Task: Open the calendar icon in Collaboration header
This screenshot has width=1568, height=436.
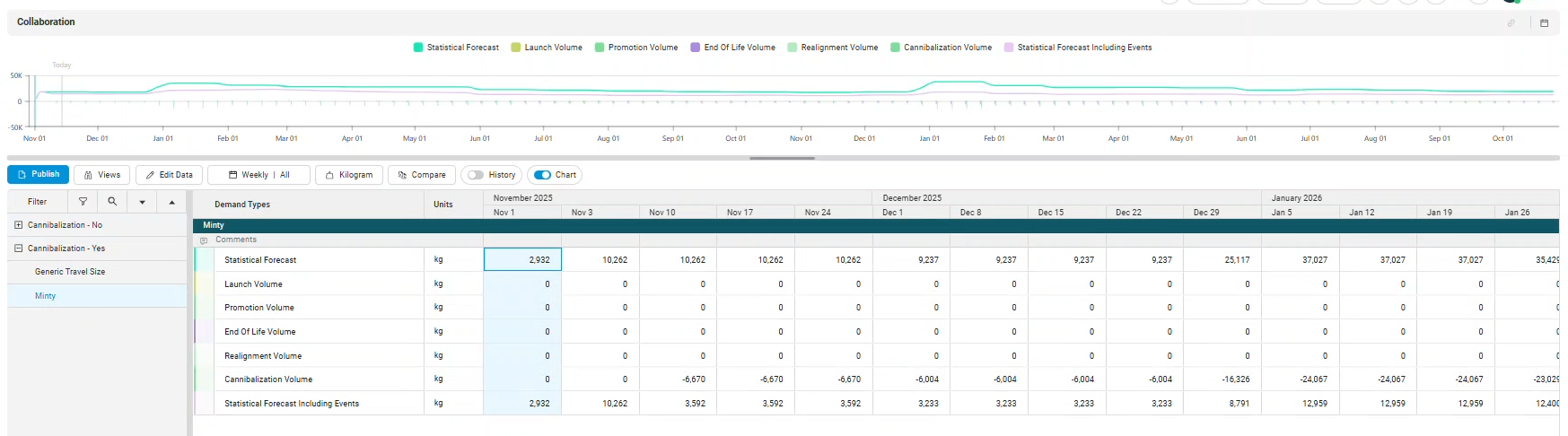Action: point(1545,22)
